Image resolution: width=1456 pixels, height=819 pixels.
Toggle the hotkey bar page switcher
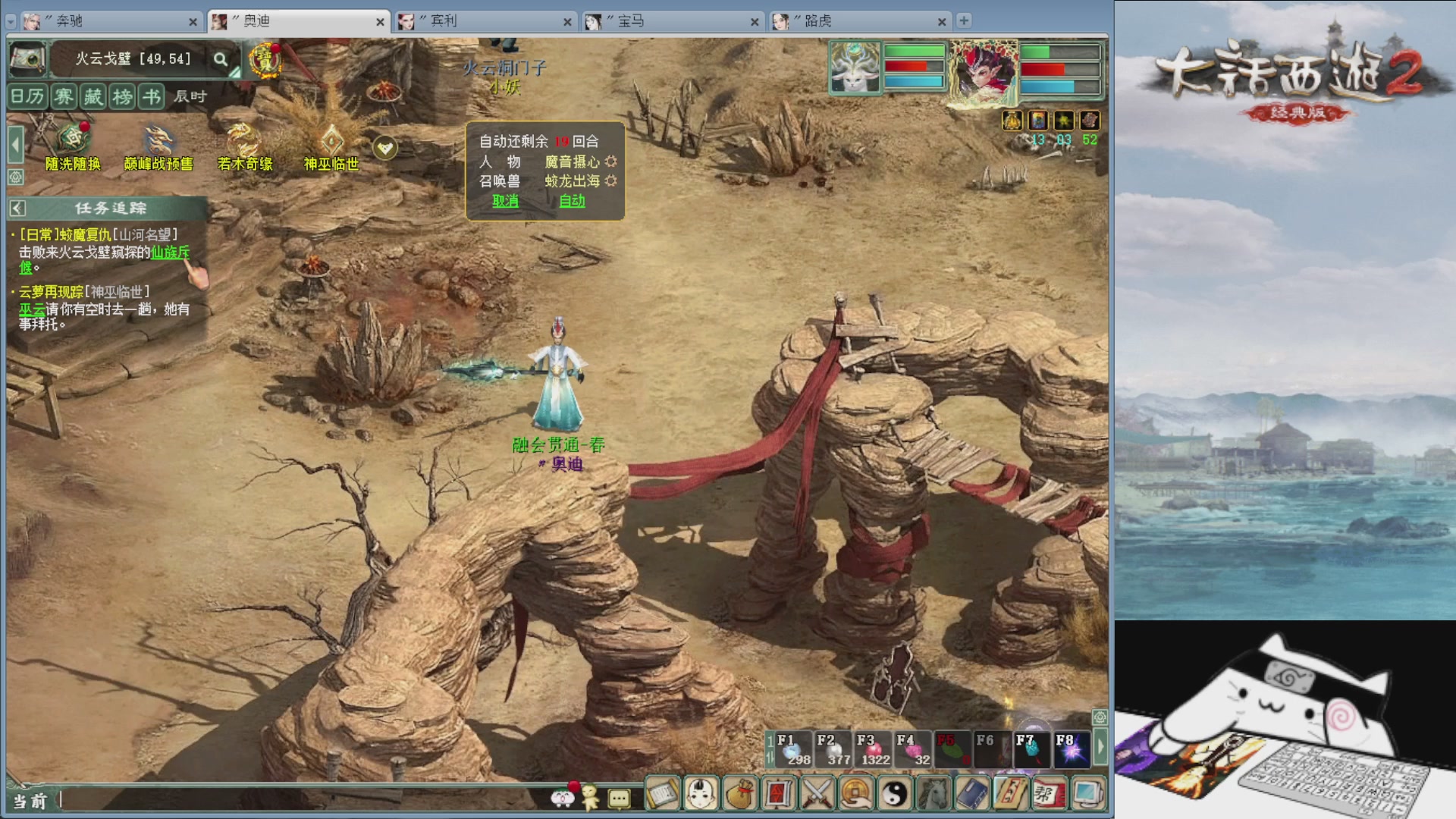[770, 749]
